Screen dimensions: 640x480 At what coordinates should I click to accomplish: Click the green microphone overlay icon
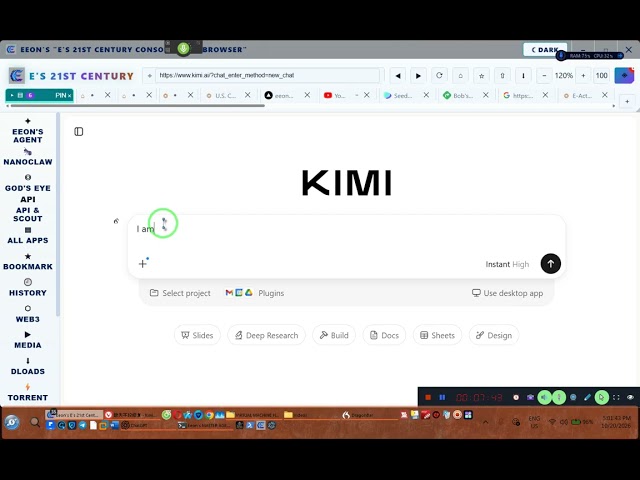tap(183, 49)
